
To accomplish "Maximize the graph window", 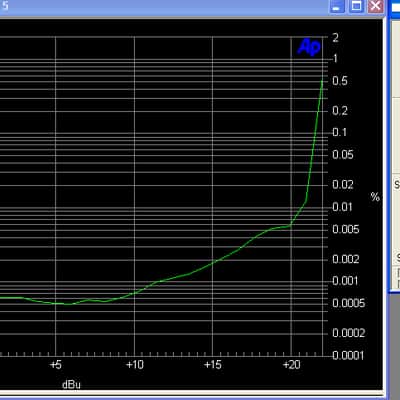I will pyautogui.click(x=356, y=6).
